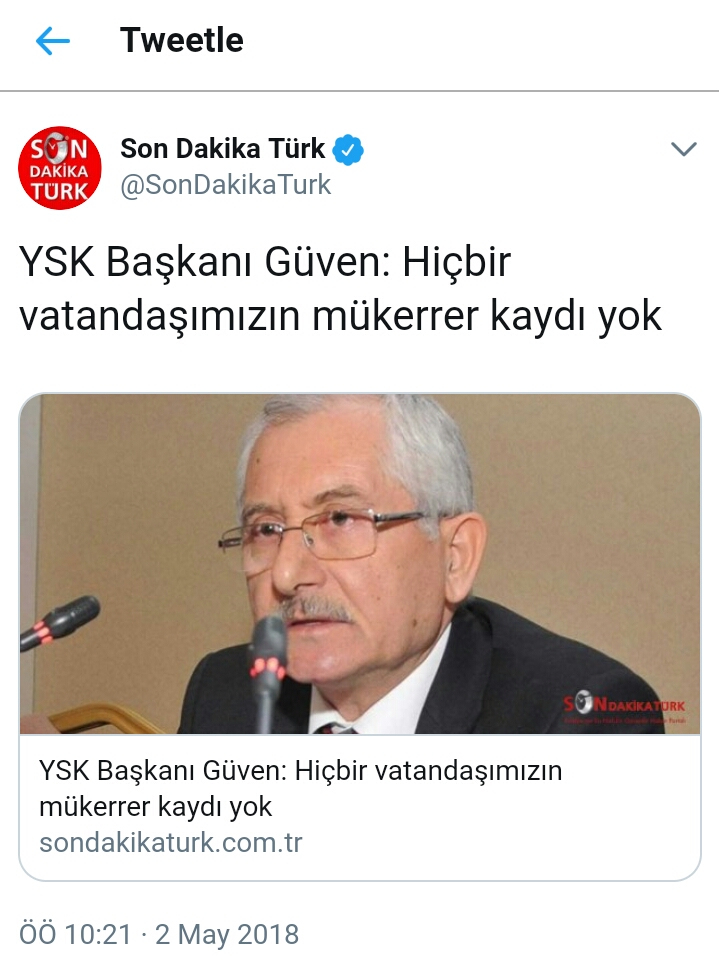Tap the first line 'YSK Başkanı Güven: Hiçbir'
The width and height of the screenshot is (719, 980).
tap(265, 262)
